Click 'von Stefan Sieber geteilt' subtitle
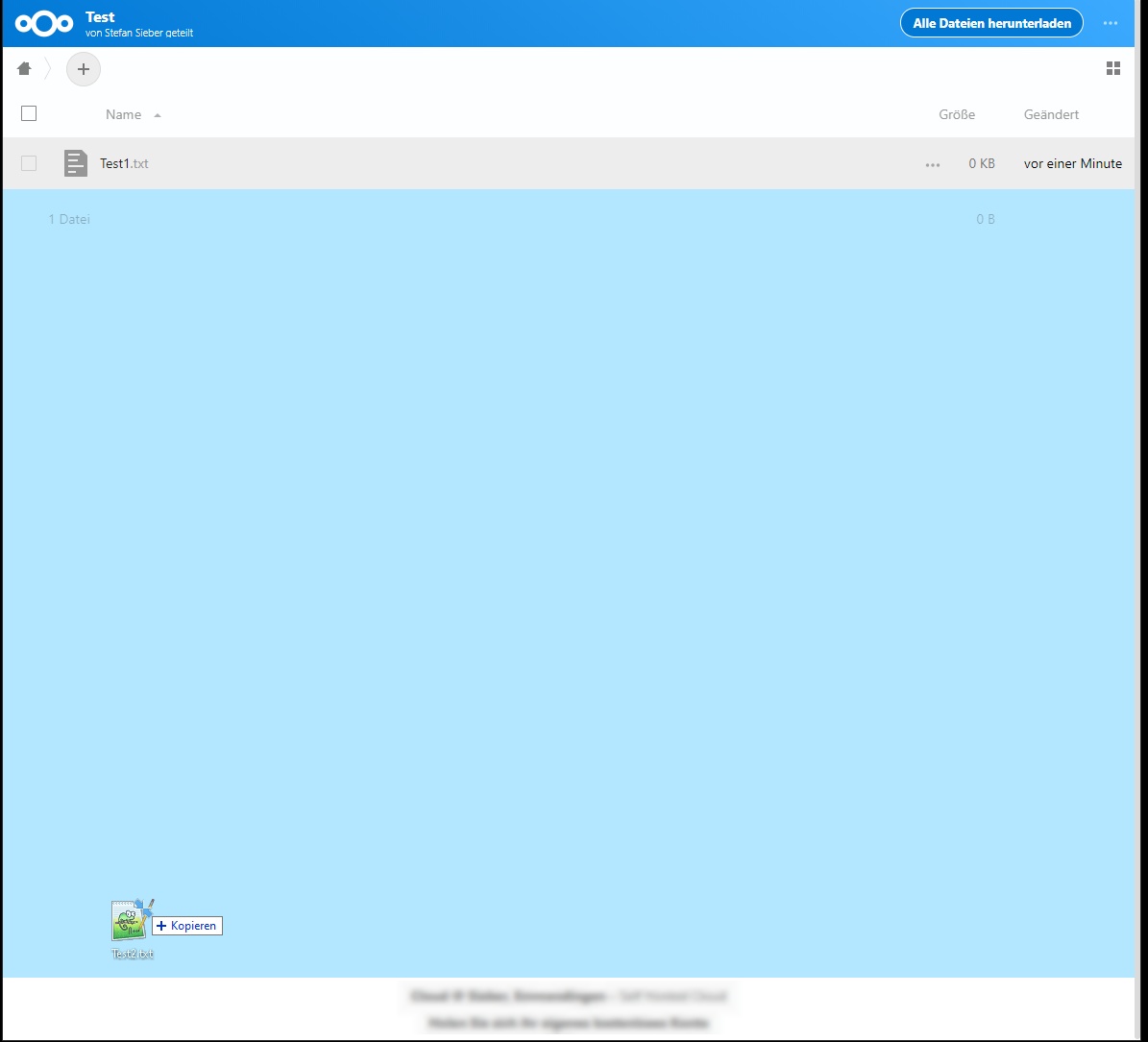Image resolution: width=1148 pixels, height=1042 pixels. click(x=139, y=33)
